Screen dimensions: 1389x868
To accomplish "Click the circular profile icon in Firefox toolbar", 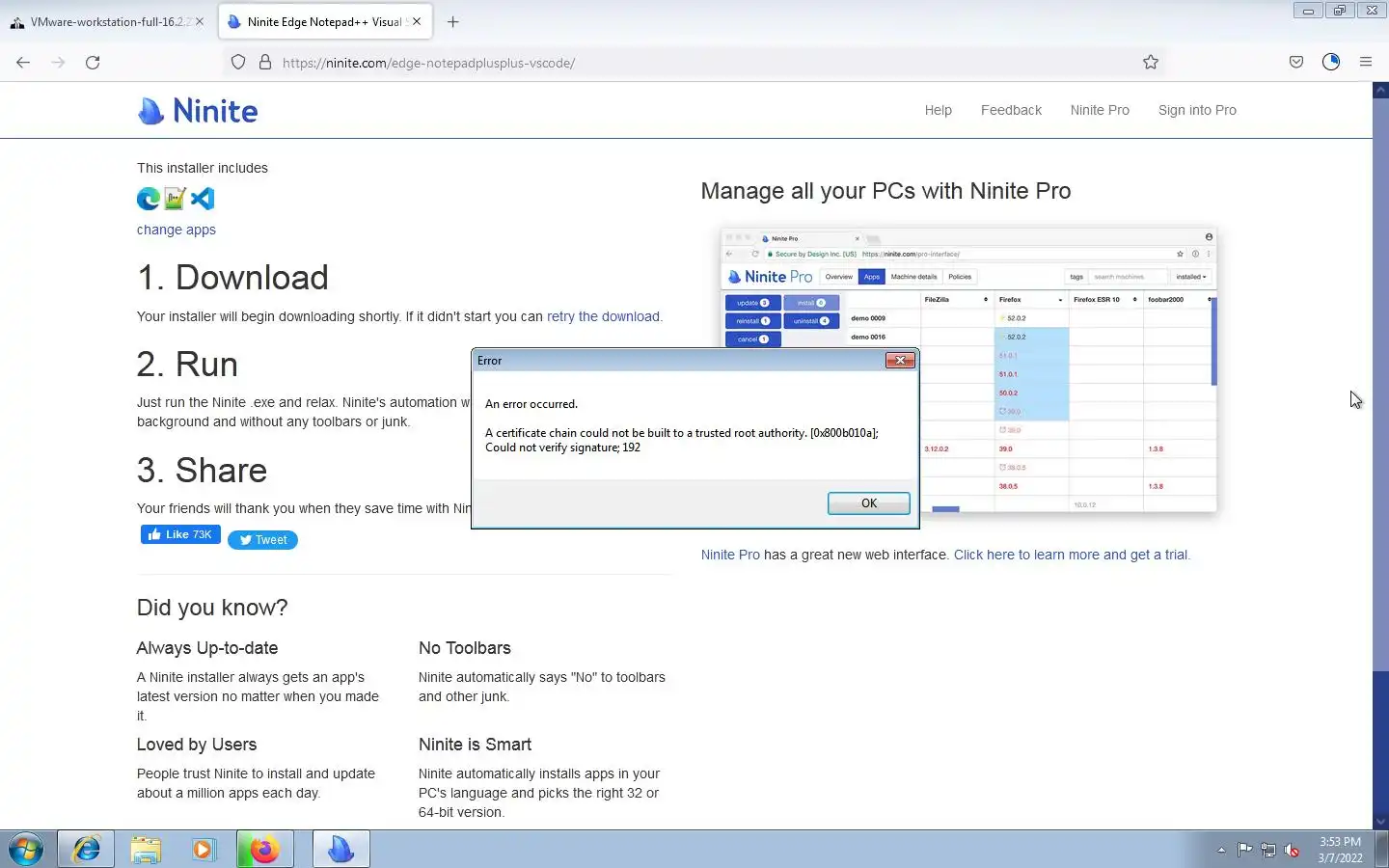I will pos(1331,63).
